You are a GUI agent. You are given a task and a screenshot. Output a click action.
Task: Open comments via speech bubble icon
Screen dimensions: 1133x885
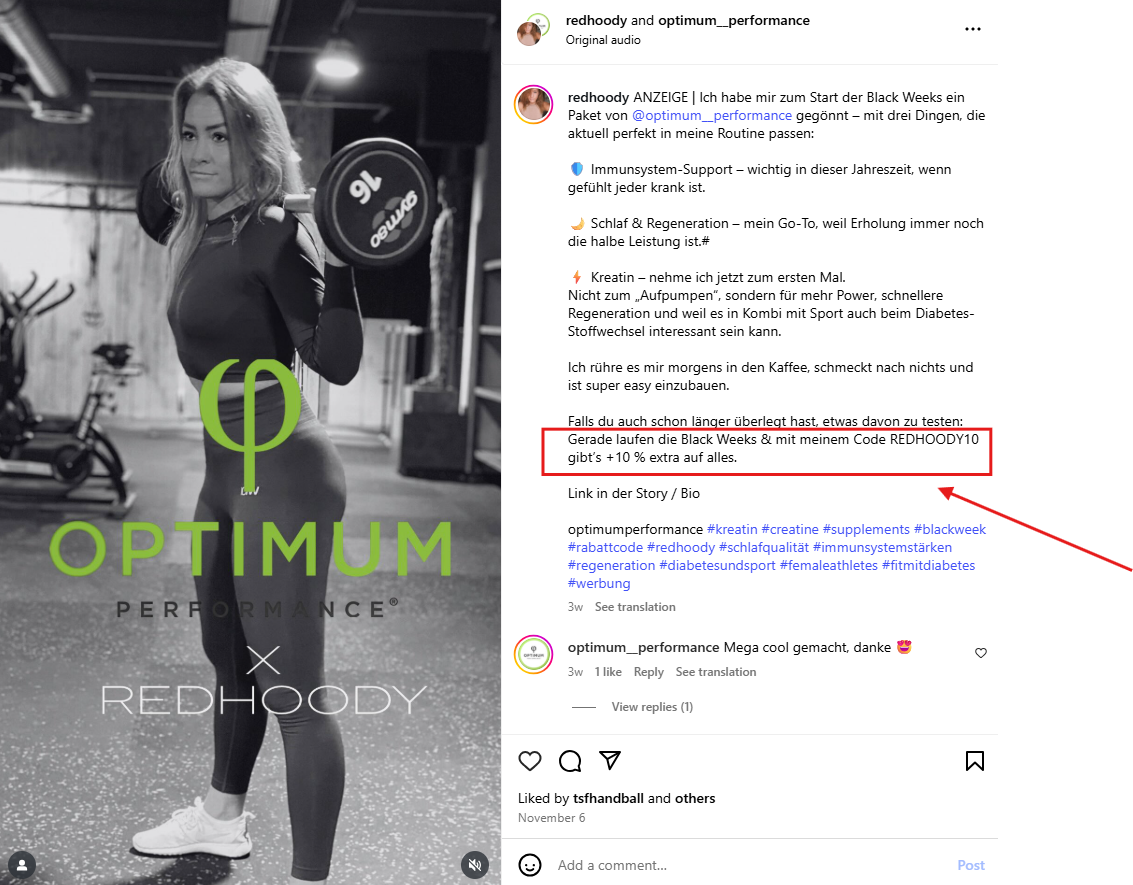(x=570, y=761)
